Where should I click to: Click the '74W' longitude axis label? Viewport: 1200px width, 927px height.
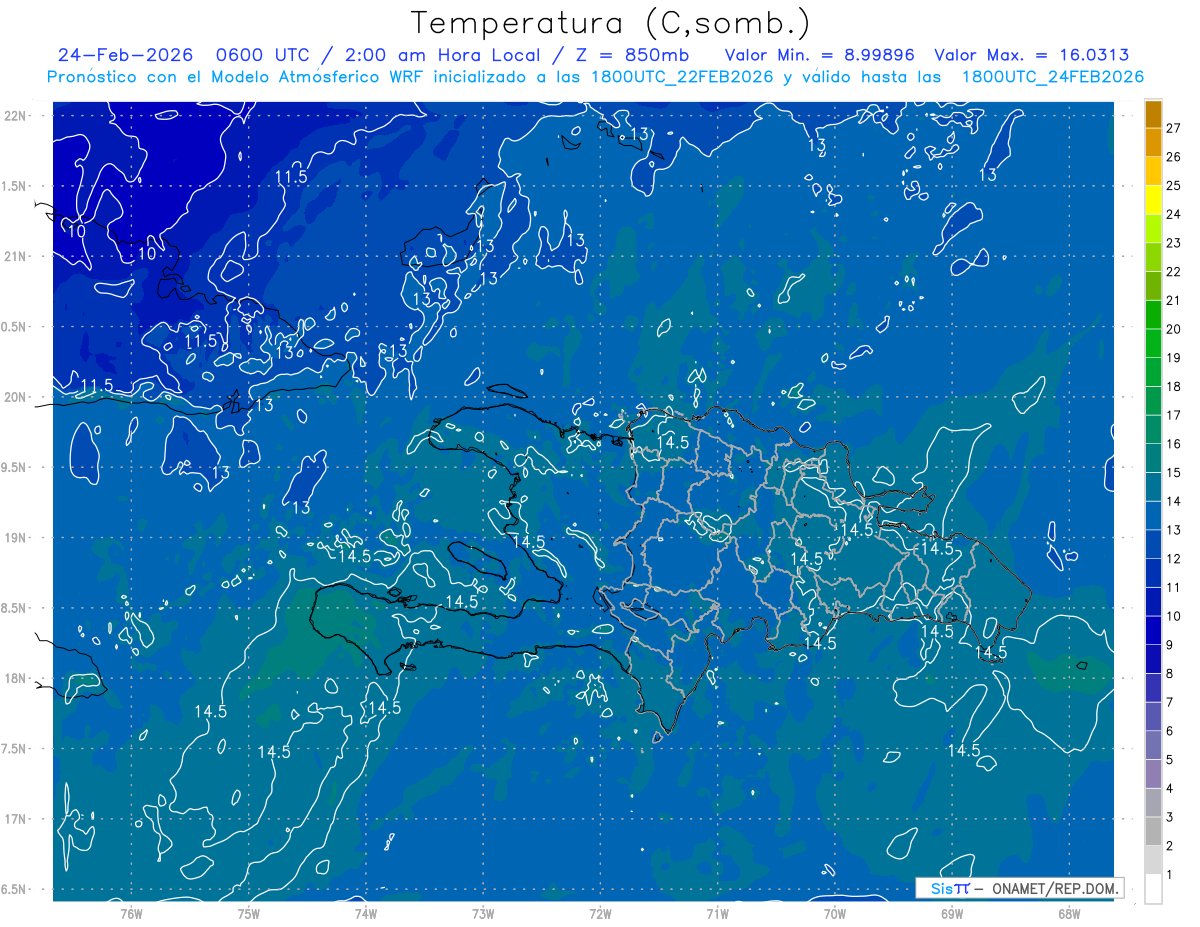click(366, 914)
